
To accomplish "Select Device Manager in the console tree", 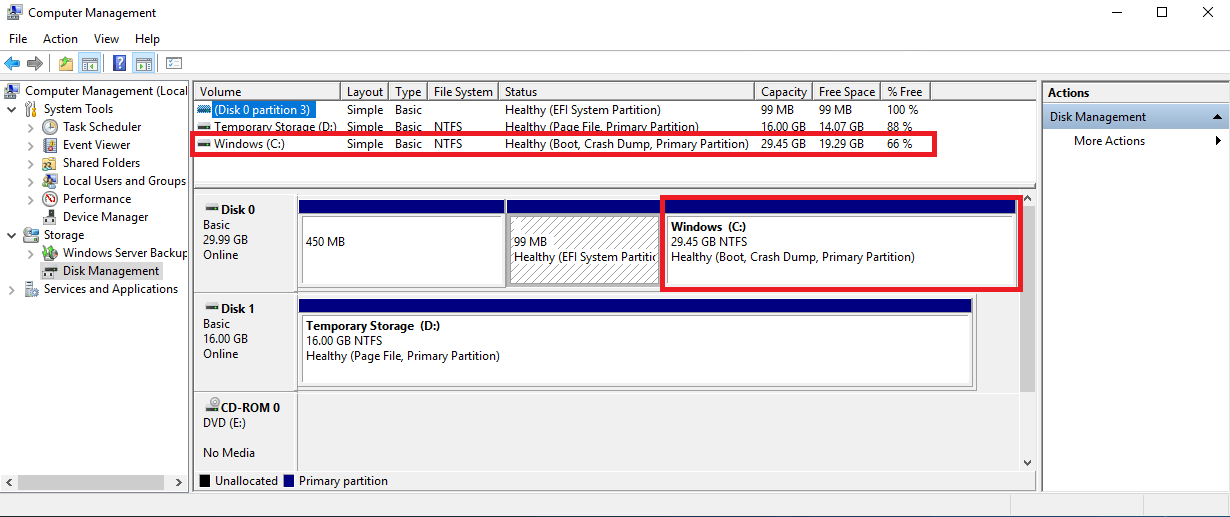I will pyautogui.click(x=105, y=217).
